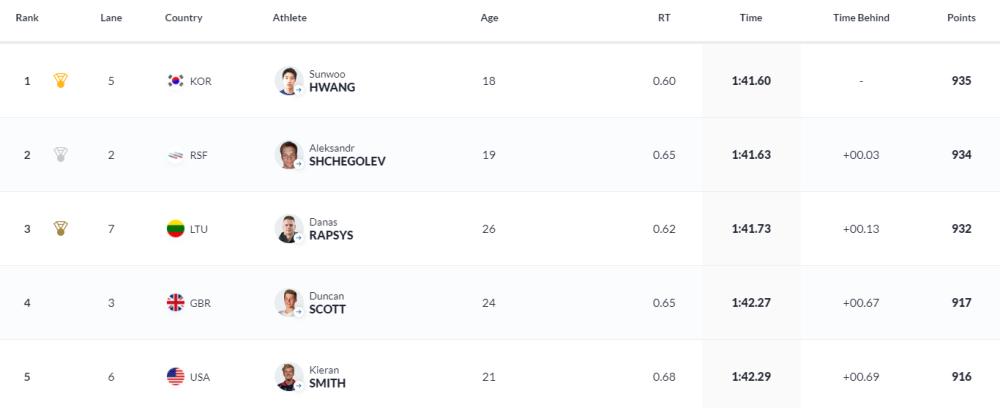
Task: Click the USA flag icon
Action: coord(175,377)
